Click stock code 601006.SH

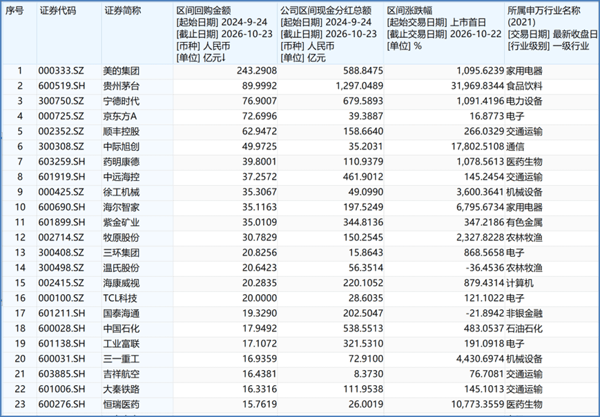(62, 389)
